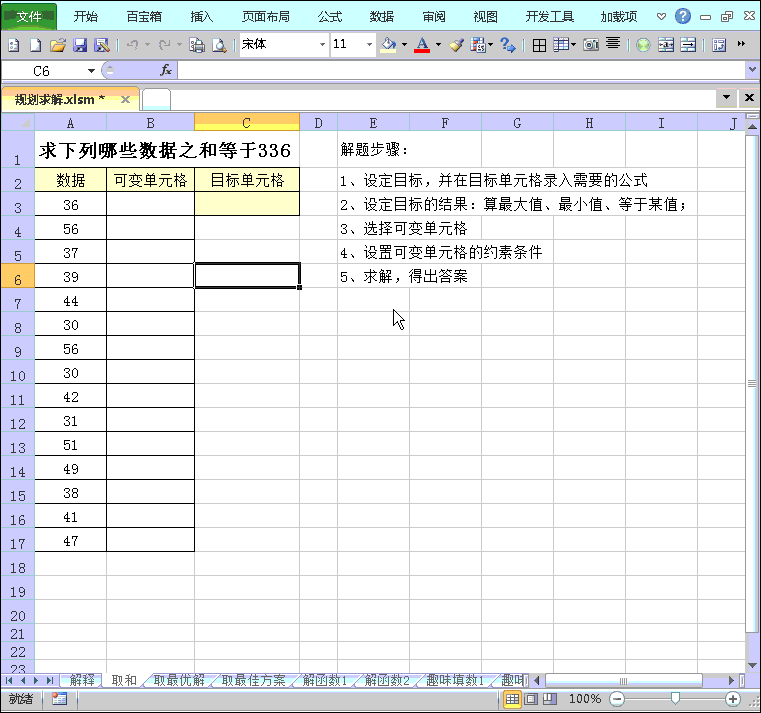Select Normal view icon in status bar
The width and height of the screenshot is (761, 713).
click(512, 699)
